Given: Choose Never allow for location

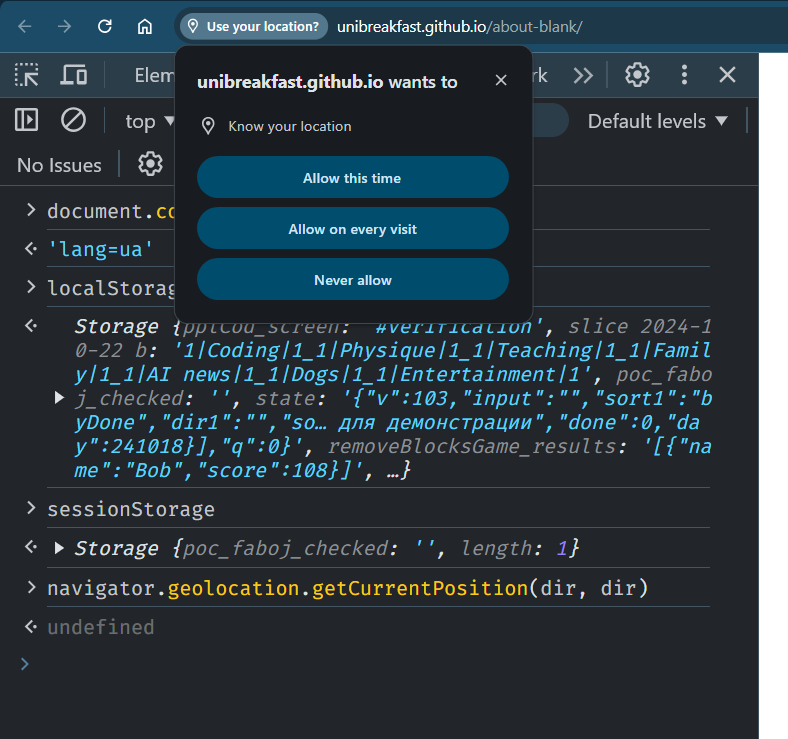Looking at the screenshot, I should pos(352,280).
